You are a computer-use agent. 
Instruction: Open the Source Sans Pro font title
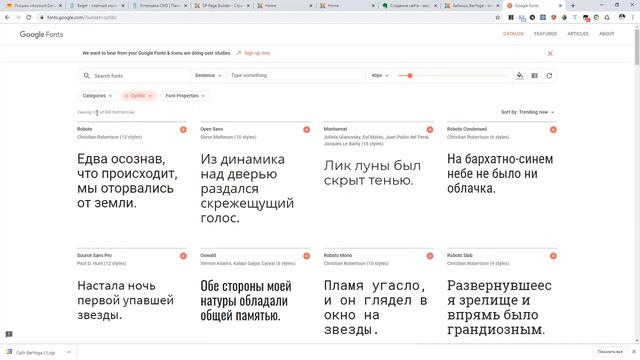94,256
